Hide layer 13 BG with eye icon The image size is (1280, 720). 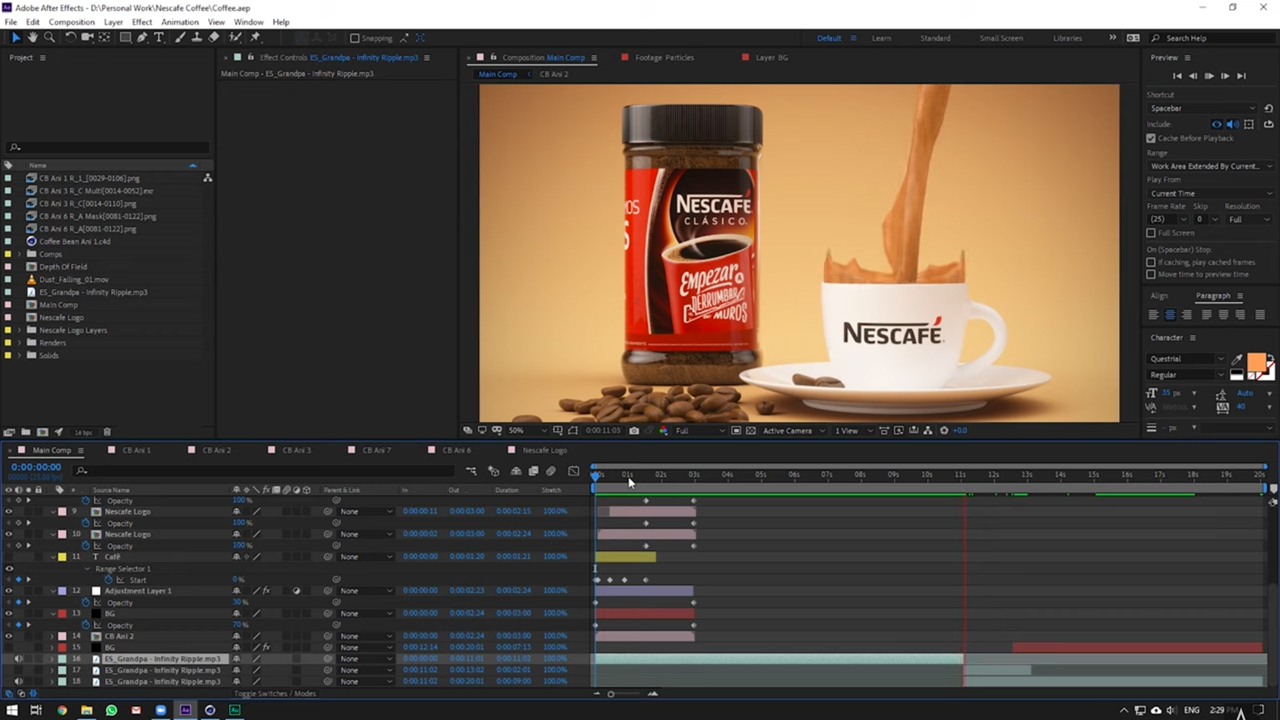tap(9, 613)
